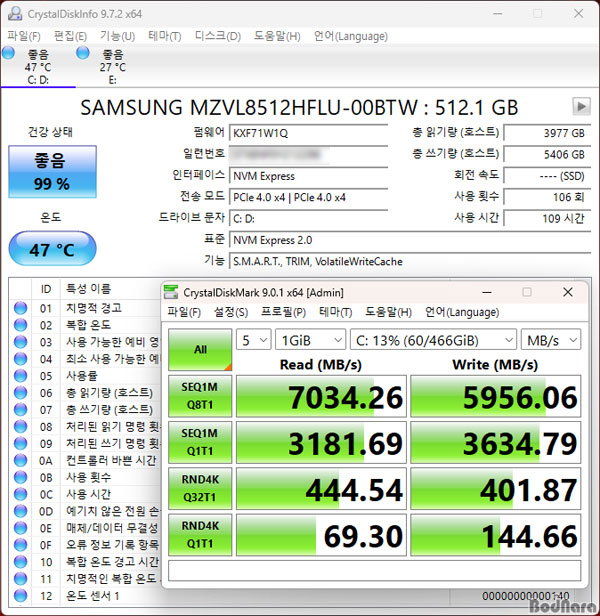This screenshot has width=600, height=616.
Task: Click the next disk arrow button
Action: (x=580, y=106)
